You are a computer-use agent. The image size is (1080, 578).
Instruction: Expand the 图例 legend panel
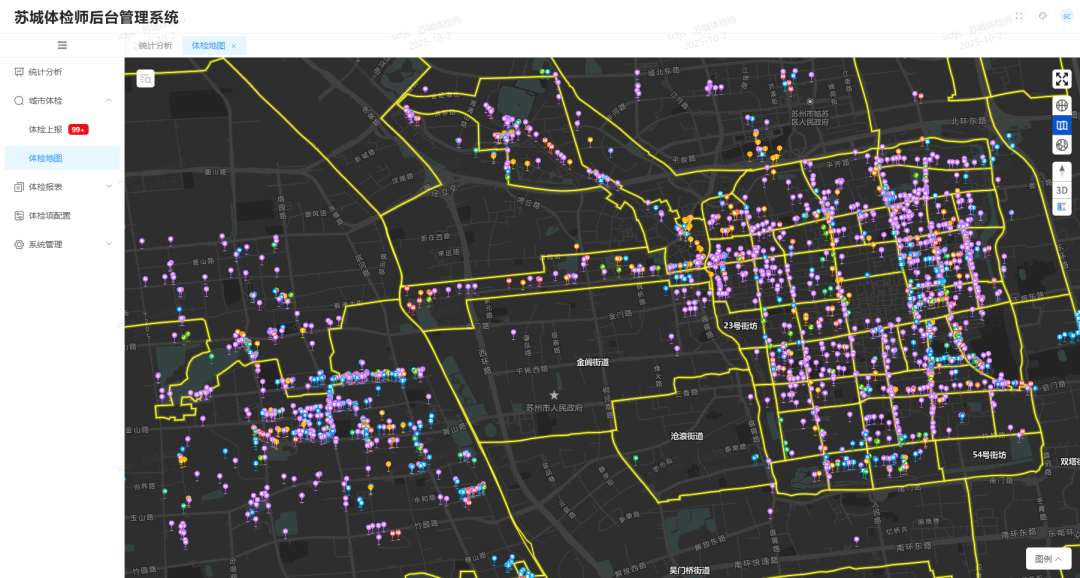1049,559
